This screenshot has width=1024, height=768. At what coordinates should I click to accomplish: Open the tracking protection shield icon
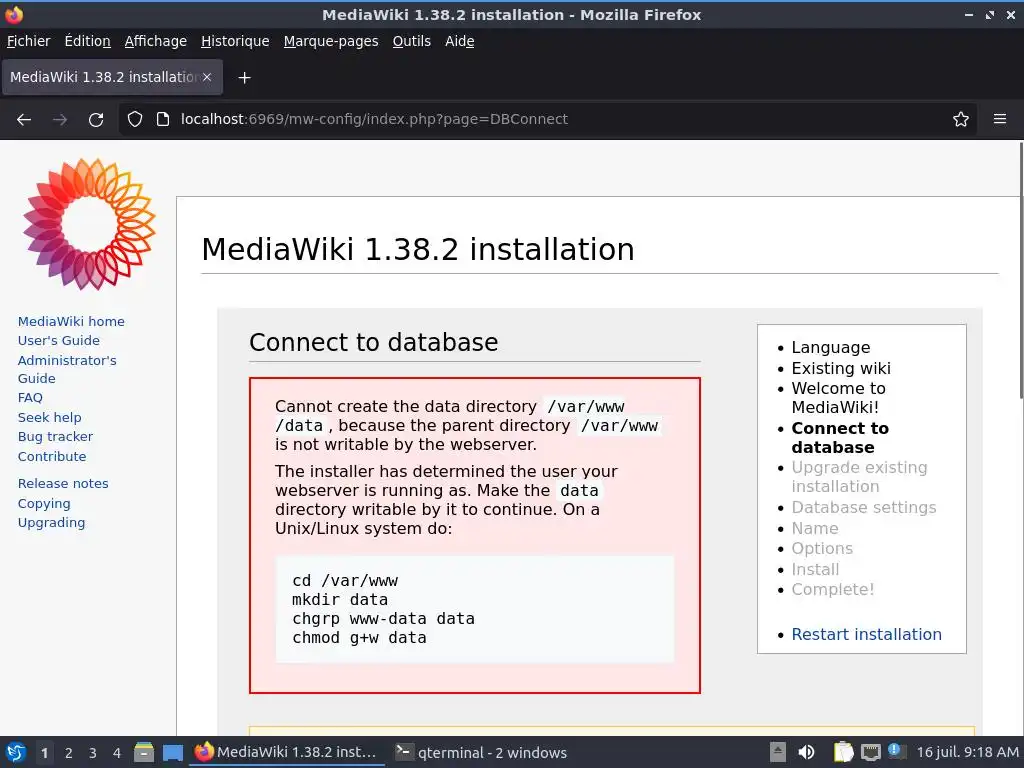(x=135, y=119)
